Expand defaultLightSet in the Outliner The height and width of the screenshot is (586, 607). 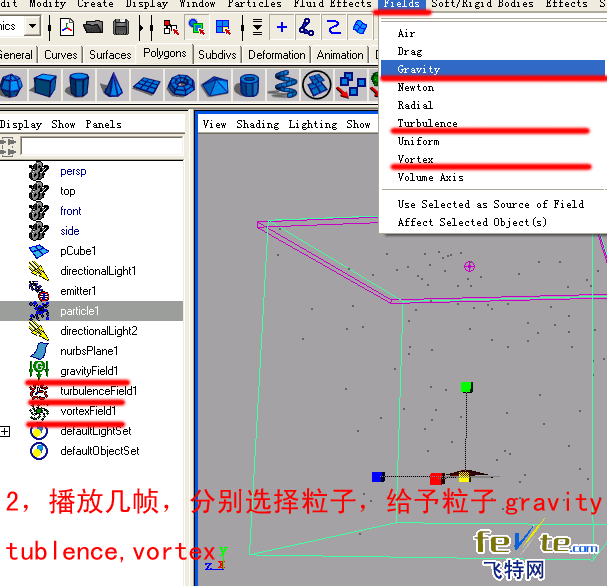[x=5, y=431]
